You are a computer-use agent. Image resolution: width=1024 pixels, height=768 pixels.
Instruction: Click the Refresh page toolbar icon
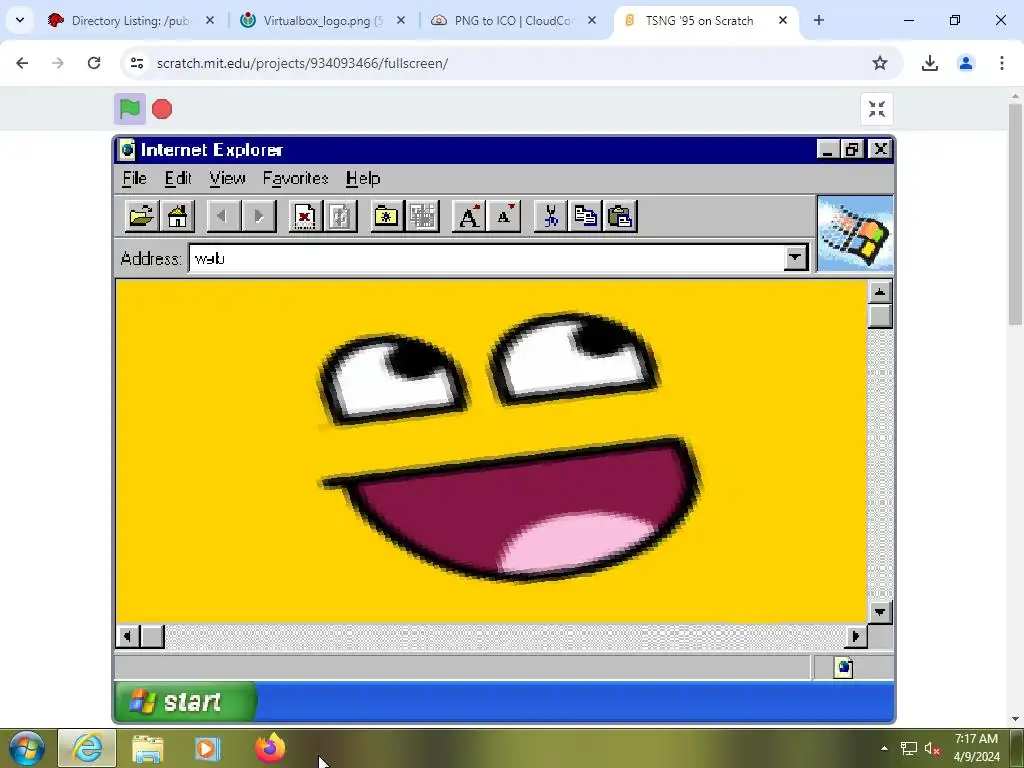(340, 216)
